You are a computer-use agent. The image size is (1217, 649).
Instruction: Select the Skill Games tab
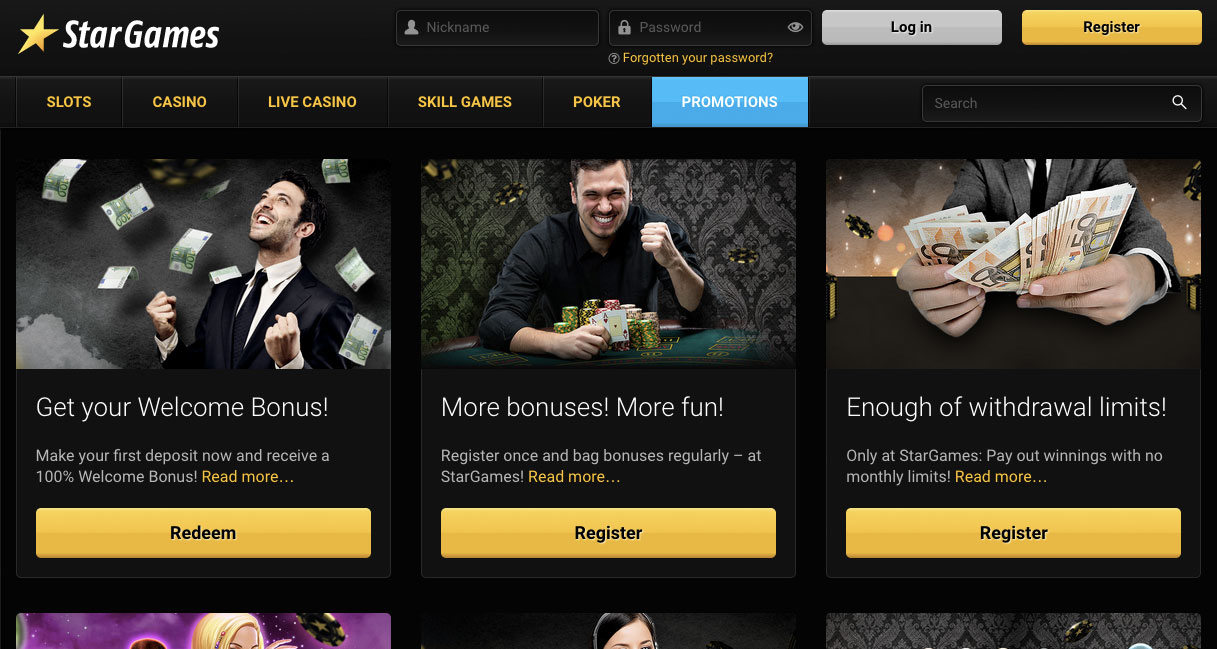465,102
